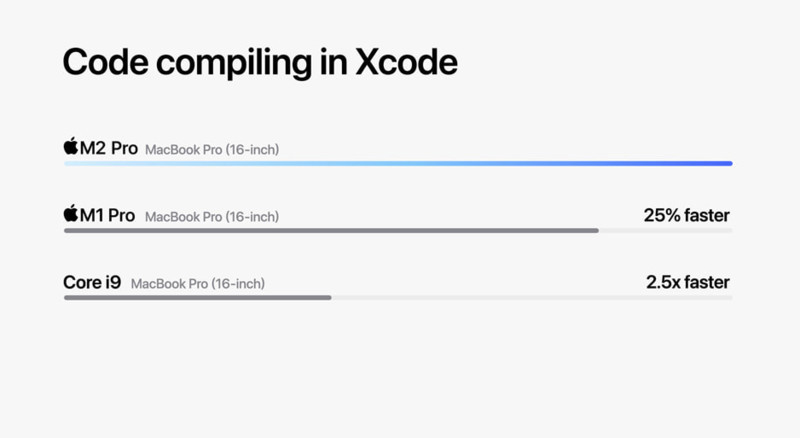Image resolution: width=800 pixels, height=438 pixels.
Task: Click 'MacBook Pro (16-inch)' next to M2 Pro
Action: point(212,150)
